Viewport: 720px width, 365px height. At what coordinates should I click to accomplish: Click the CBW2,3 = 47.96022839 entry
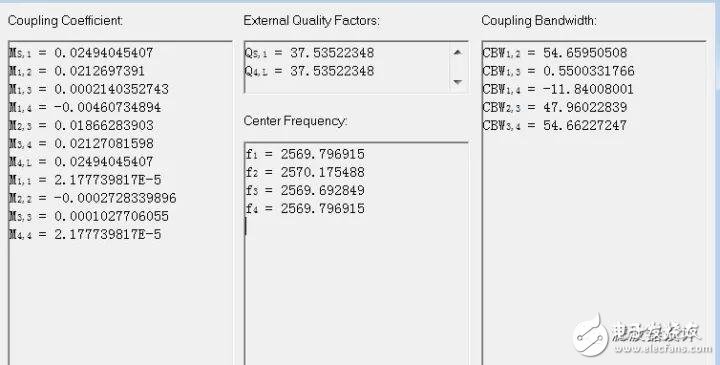pos(555,107)
